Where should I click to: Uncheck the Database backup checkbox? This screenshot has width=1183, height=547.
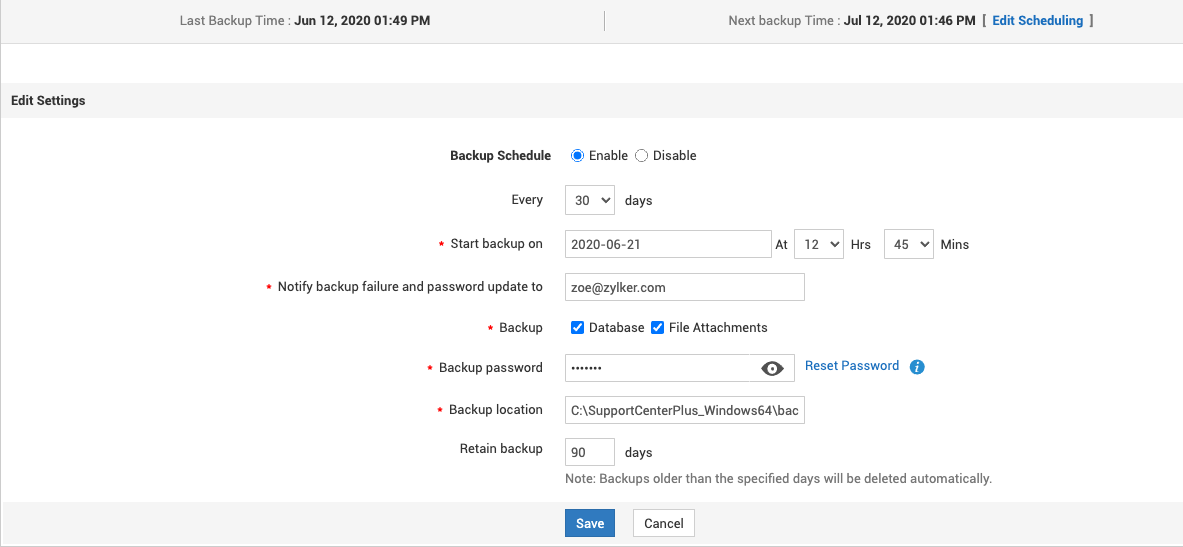pyautogui.click(x=578, y=328)
